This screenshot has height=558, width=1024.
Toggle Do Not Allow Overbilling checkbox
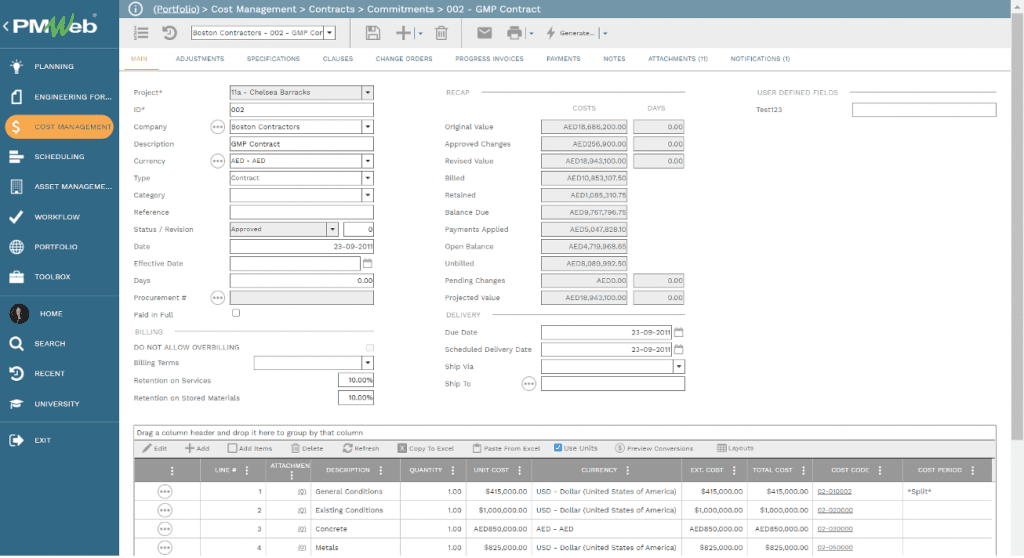tap(370, 348)
